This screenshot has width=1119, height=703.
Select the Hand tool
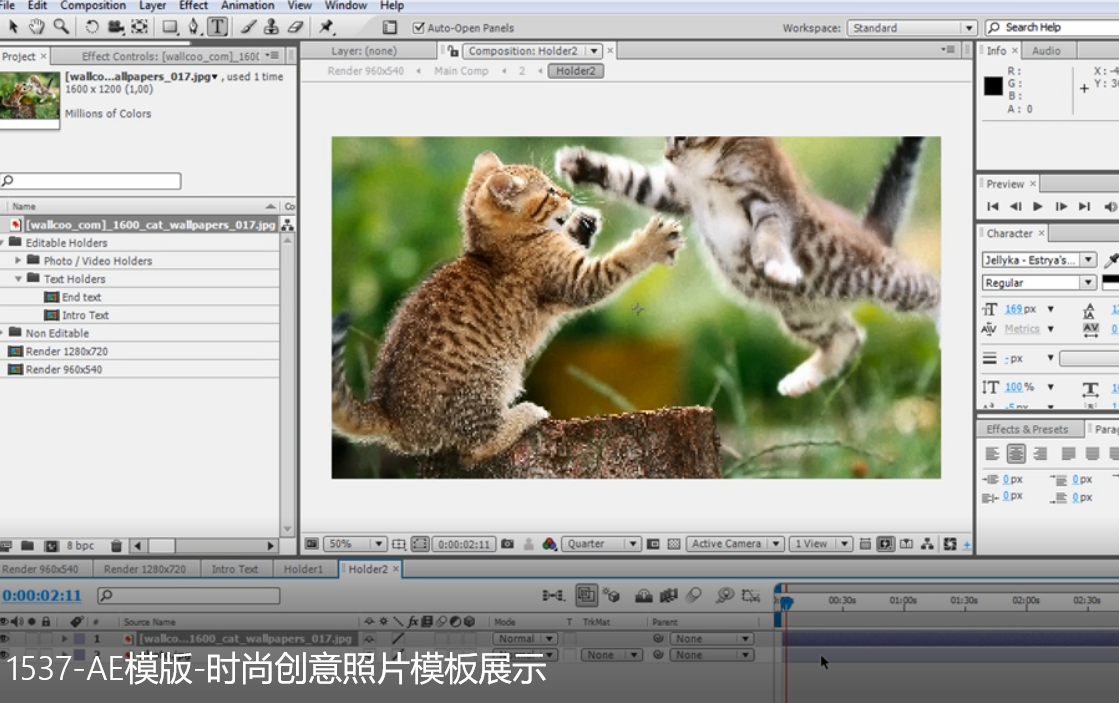[36, 27]
